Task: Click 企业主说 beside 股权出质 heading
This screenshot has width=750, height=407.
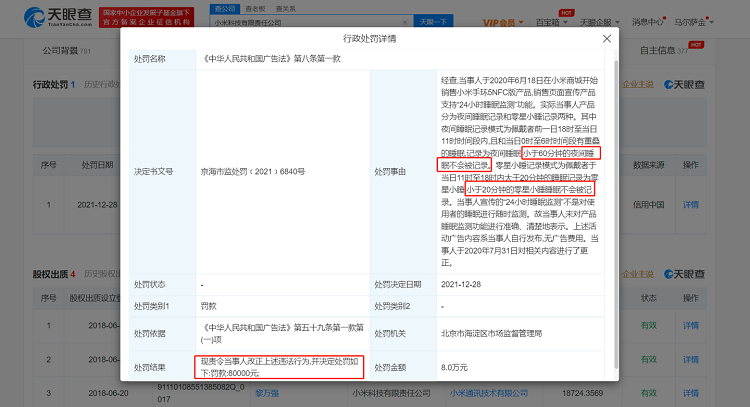Action: (x=638, y=274)
